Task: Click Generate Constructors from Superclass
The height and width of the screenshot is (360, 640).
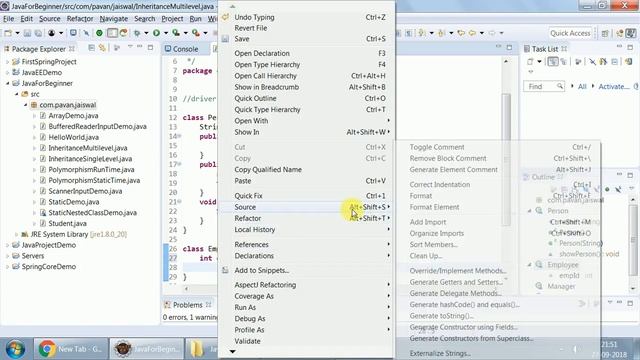Action: (x=471, y=338)
